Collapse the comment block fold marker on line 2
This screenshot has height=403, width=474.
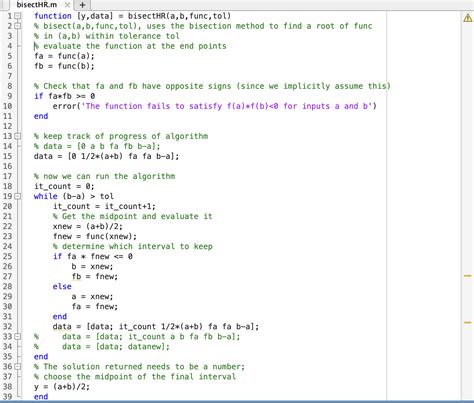pyautogui.click(x=17, y=26)
